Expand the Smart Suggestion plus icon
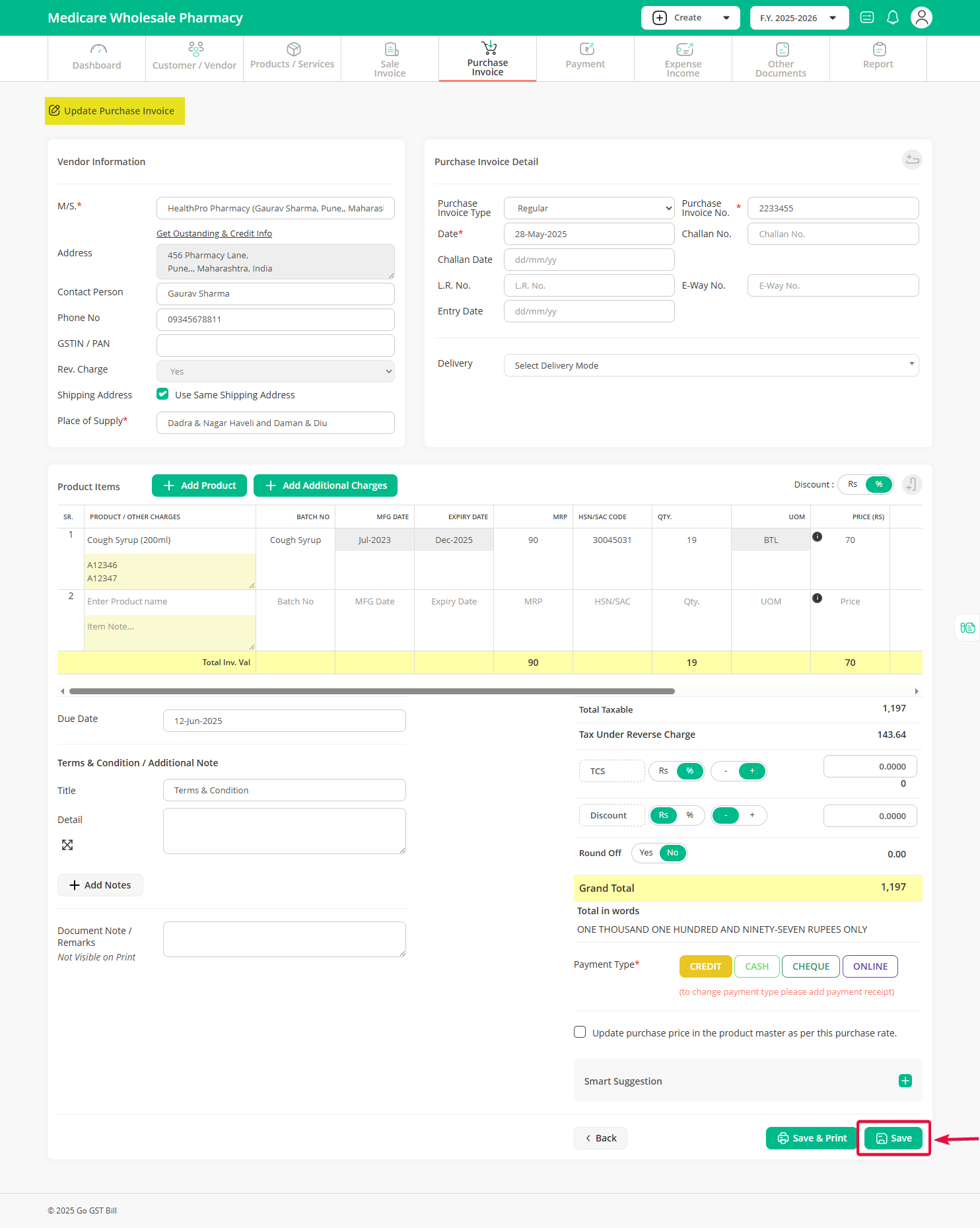The width and height of the screenshot is (980, 1228). (905, 1081)
